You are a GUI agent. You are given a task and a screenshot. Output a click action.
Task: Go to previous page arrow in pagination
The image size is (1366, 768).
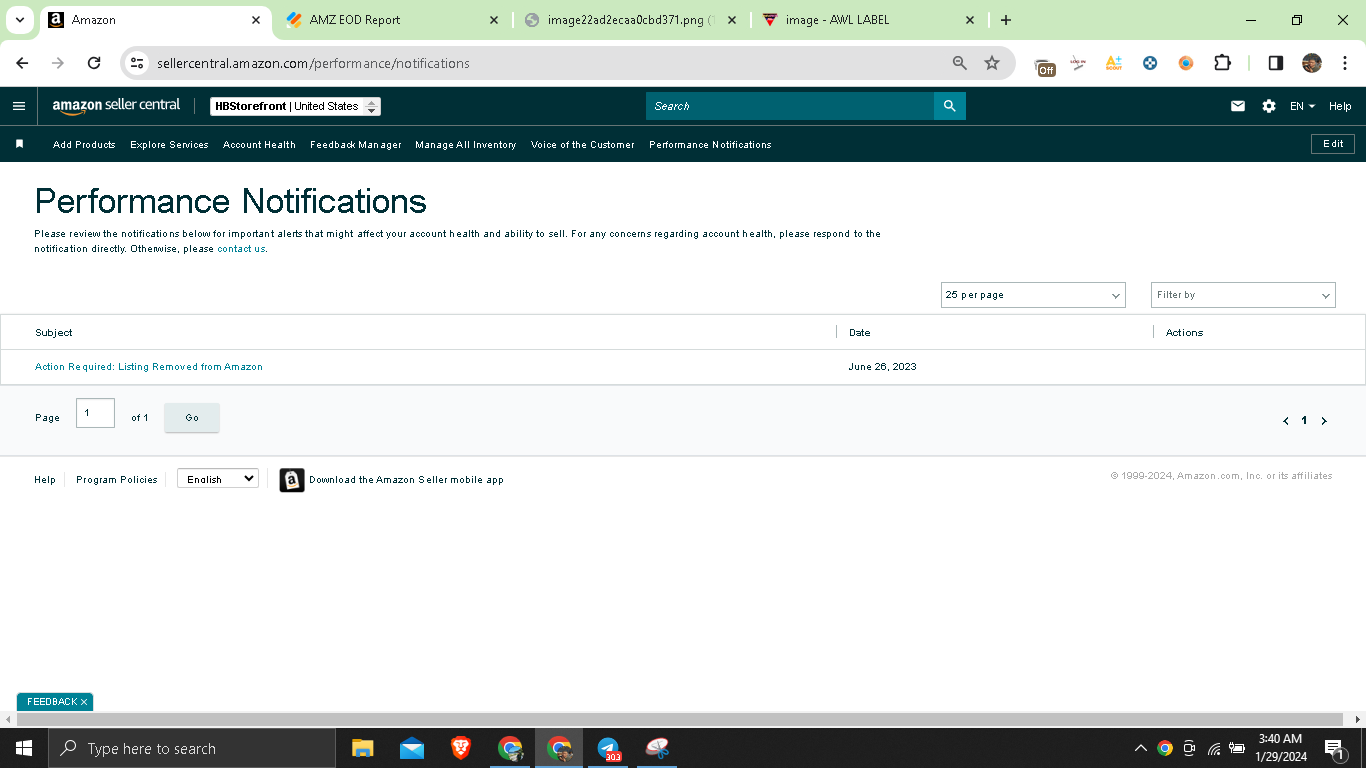(x=1286, y=421)
